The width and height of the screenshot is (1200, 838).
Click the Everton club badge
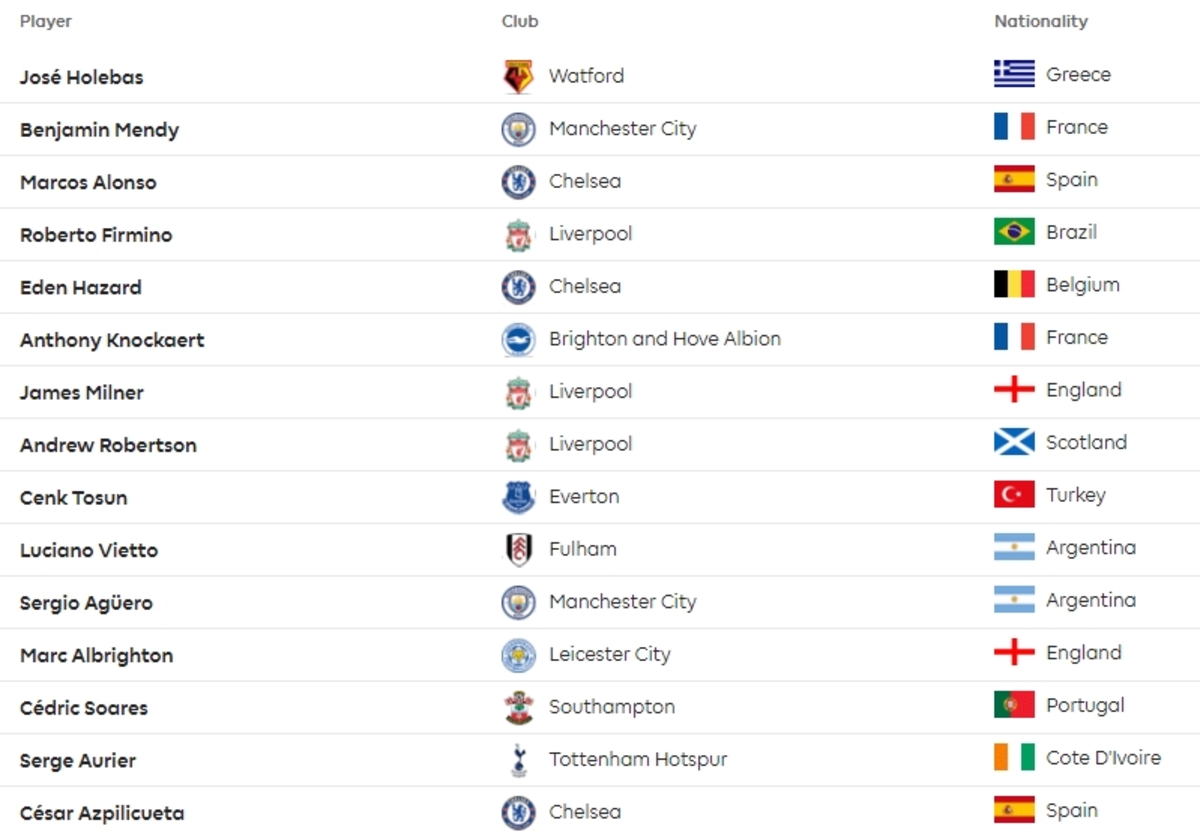(x=518, y=497)
